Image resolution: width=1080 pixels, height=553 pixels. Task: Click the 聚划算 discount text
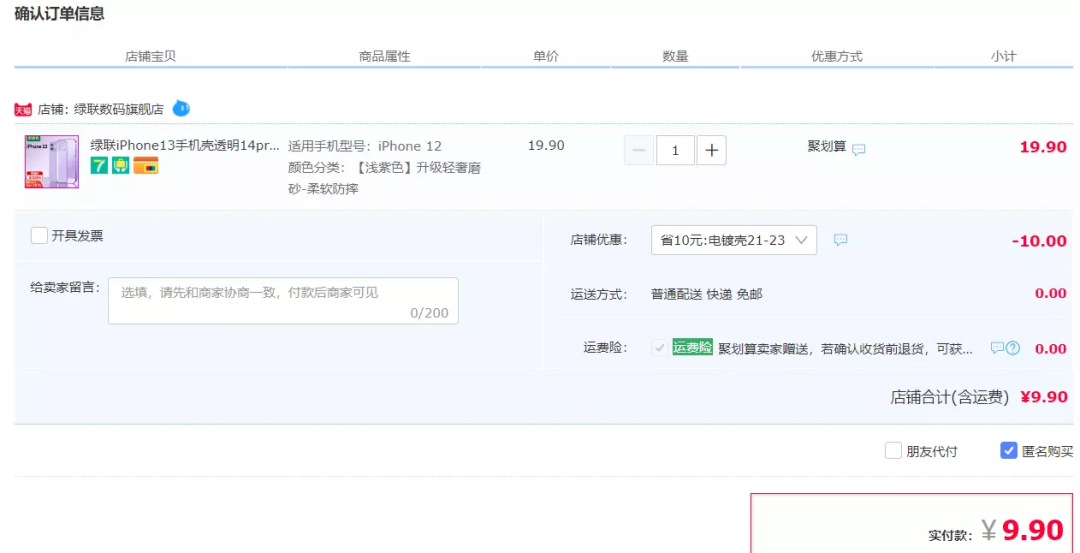pyautogui.click(x=827, y=146)
